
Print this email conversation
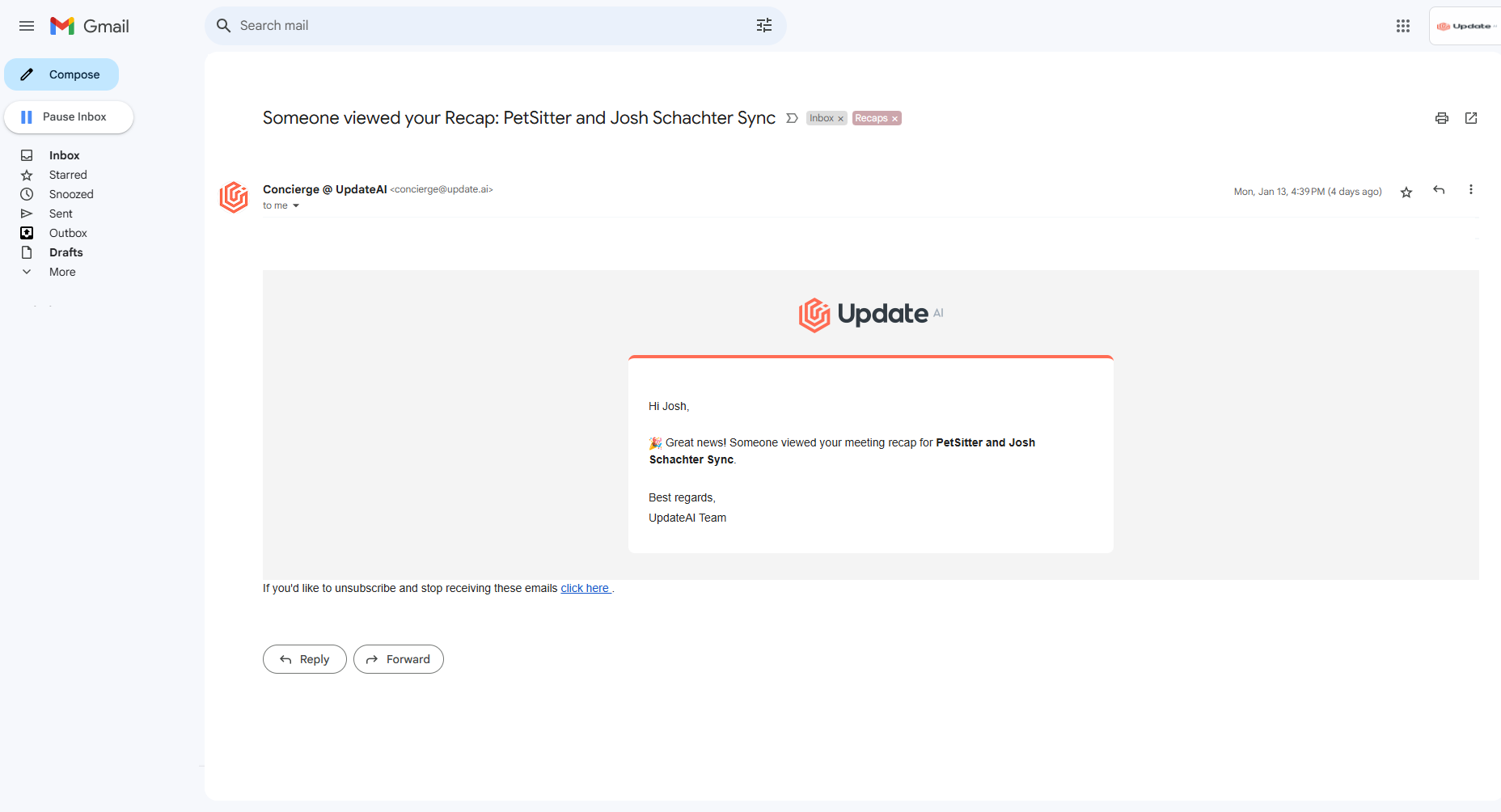point(1442,118)
